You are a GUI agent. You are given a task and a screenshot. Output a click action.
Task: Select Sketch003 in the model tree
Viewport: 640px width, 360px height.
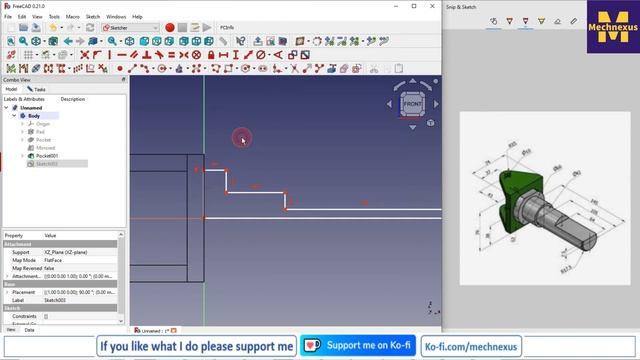(47, 164)
